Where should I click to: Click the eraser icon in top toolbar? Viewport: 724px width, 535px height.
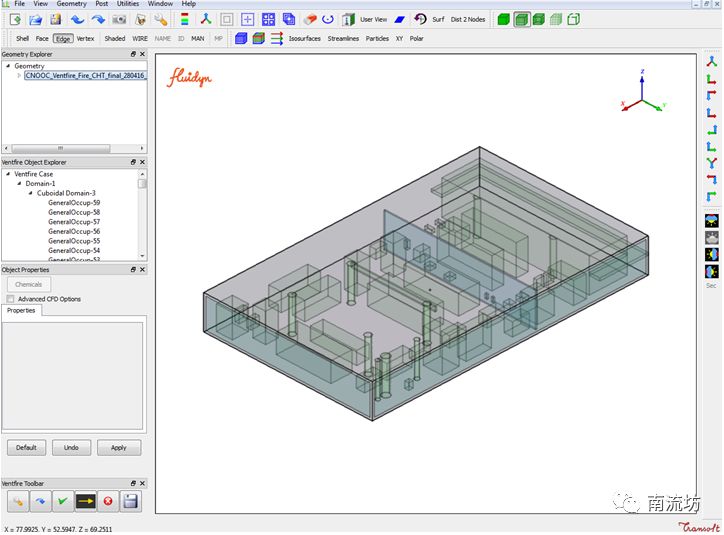[x=309, y=19]
